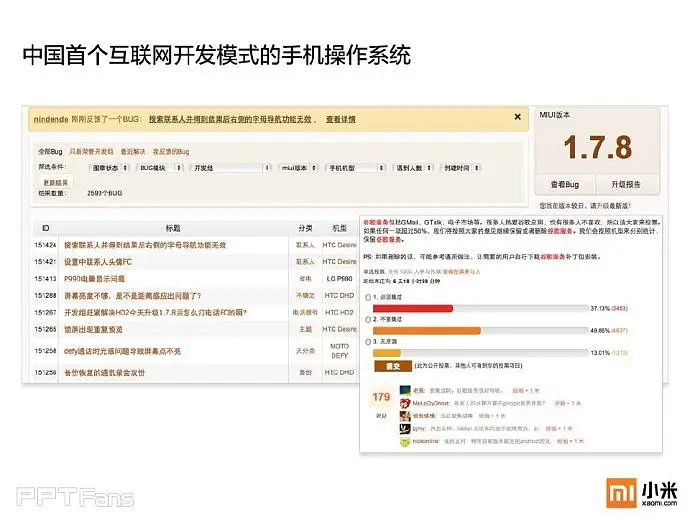
Task: Close the yellow BUG notification banner
Action: pyautogui.click(x=517, y=117)
